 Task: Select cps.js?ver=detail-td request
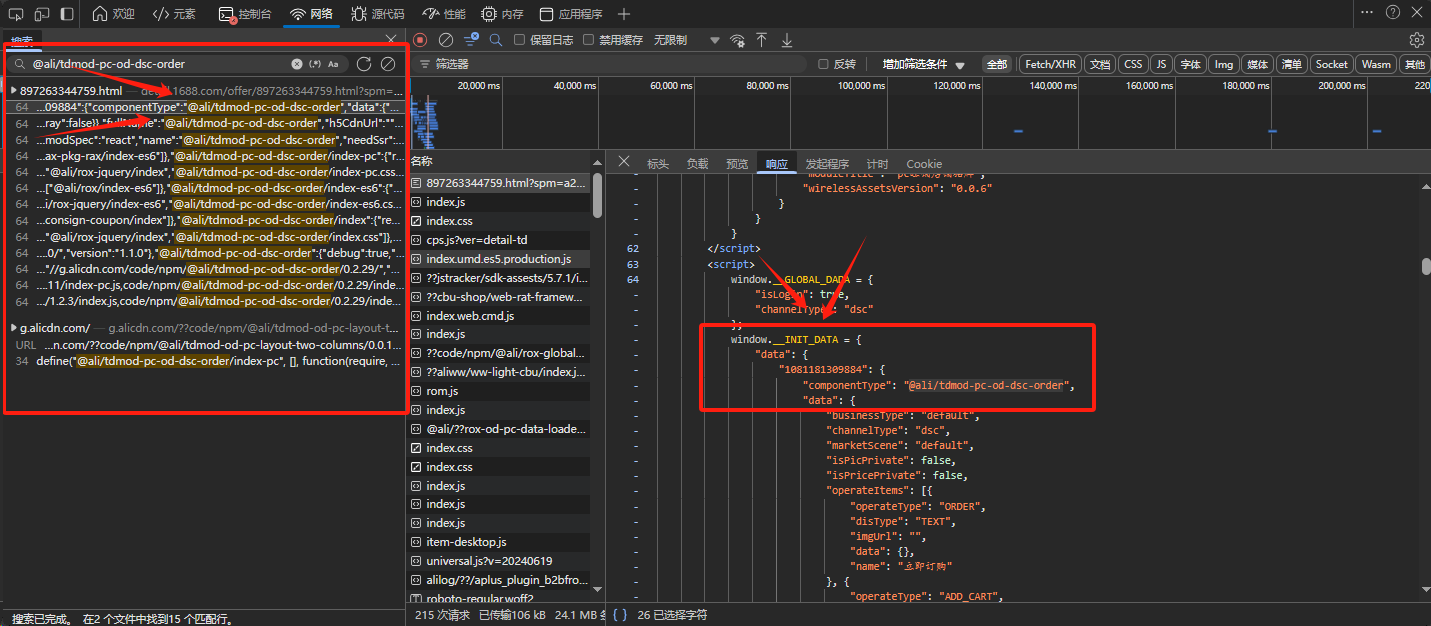[x=500, y=240]
